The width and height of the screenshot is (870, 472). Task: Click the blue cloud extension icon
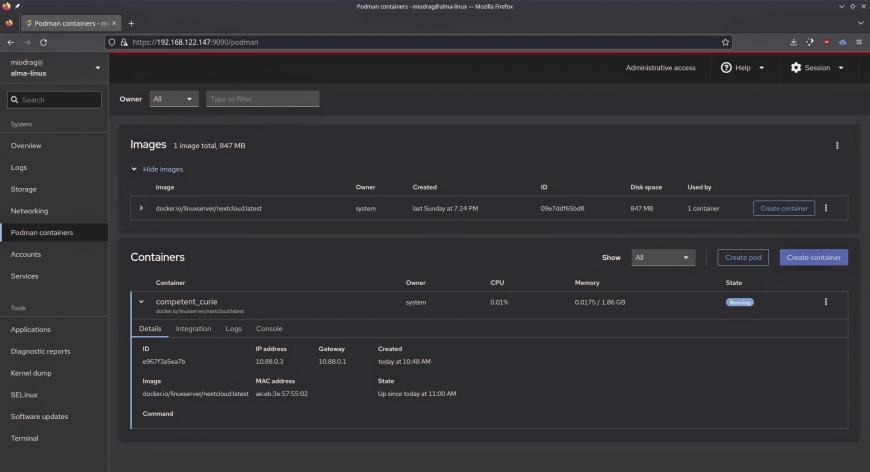click(x=843, y=42)
